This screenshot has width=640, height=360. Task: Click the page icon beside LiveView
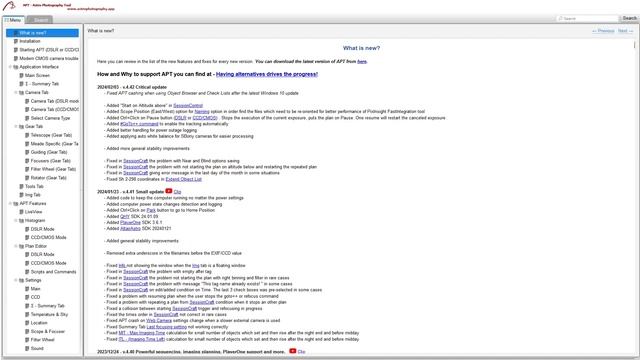[22, 212]
